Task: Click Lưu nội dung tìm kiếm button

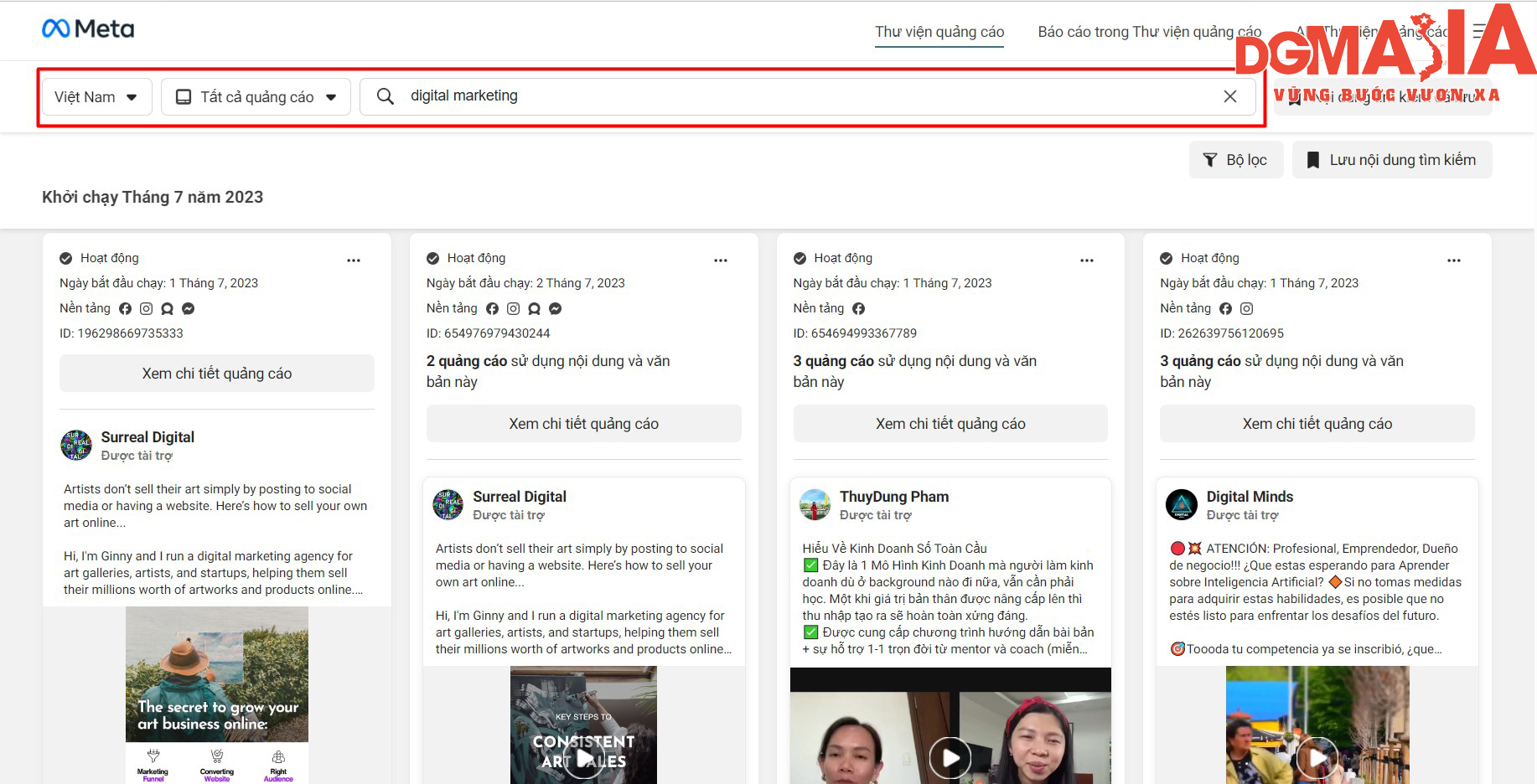Action: point(1392,160)
